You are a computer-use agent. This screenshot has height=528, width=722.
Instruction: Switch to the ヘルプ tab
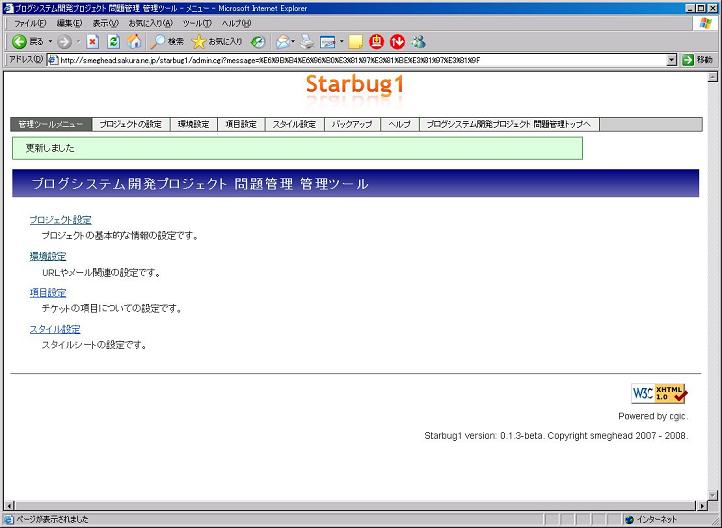[x=399, y=125]
